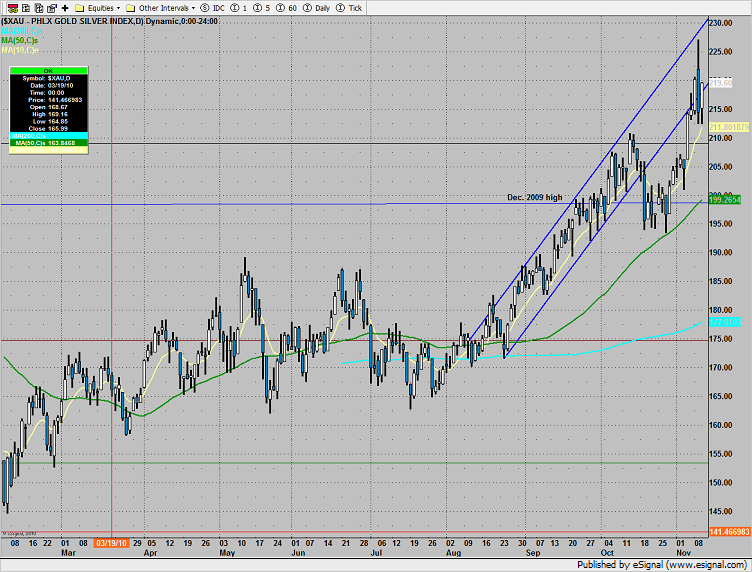
Task: Click the yellow folder icon beside Equities
Action: pos(80,8)
